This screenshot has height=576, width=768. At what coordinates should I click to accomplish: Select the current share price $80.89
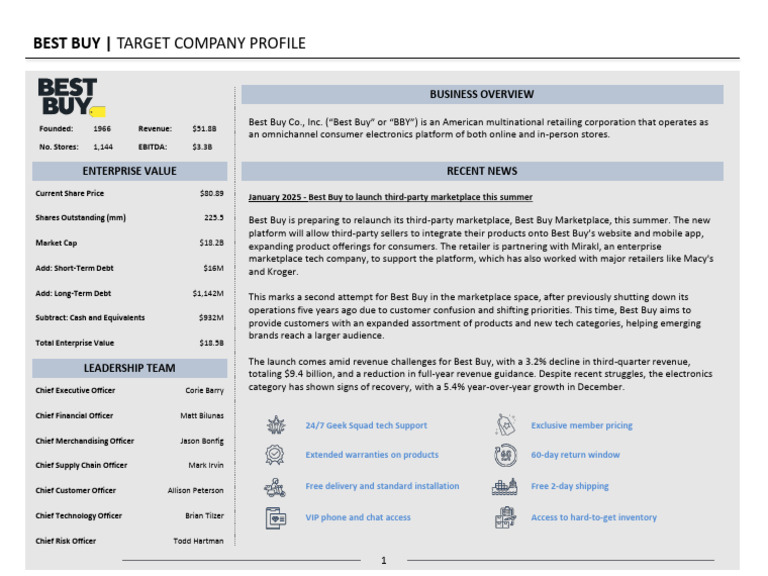tap(212, 193)
